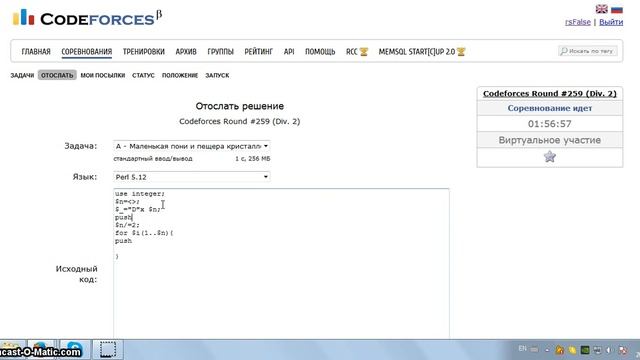The width and height of the screenshot is (640, 360).
Task: Click the '$n/=2;' code line
Action: [127, 225]
